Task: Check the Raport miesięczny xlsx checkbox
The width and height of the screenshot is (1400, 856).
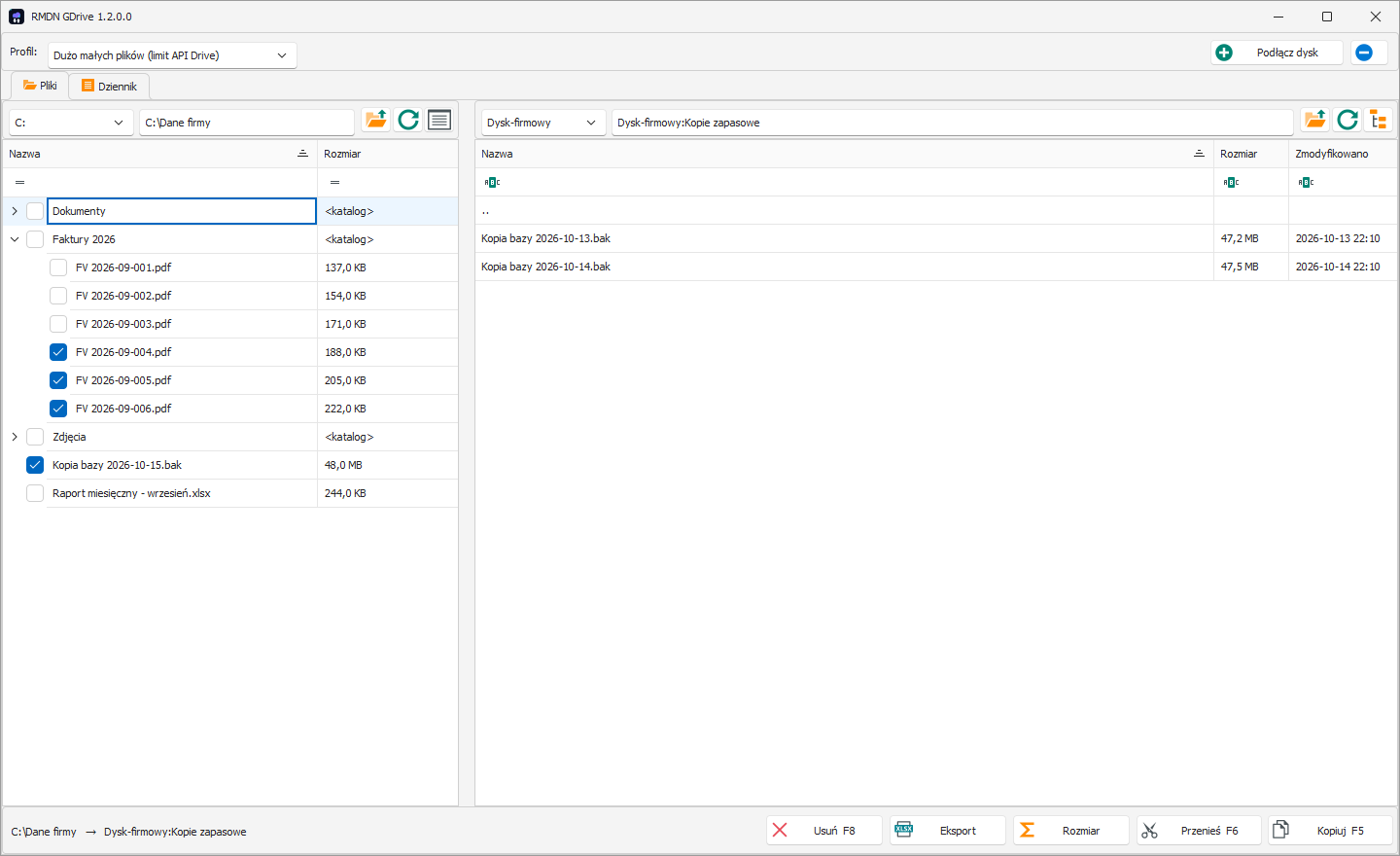Action: pos(35,493)
